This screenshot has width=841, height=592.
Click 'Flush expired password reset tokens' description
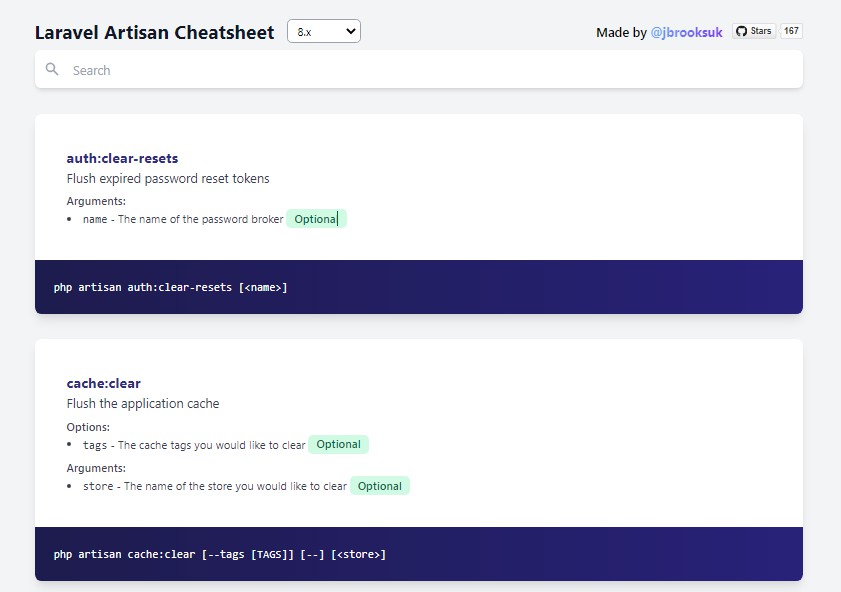click(168, 179)
